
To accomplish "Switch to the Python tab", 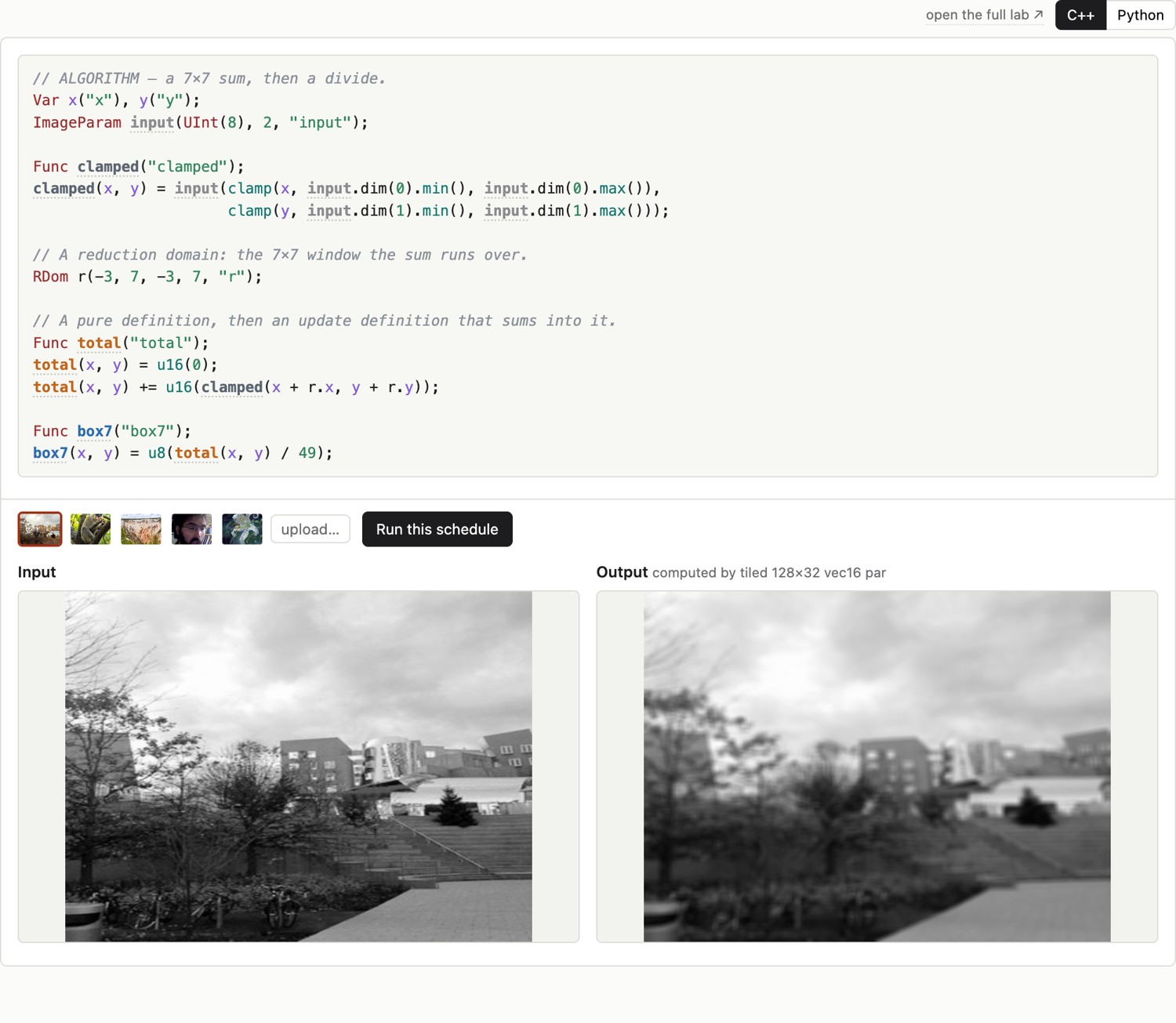I will [1140, 15].
